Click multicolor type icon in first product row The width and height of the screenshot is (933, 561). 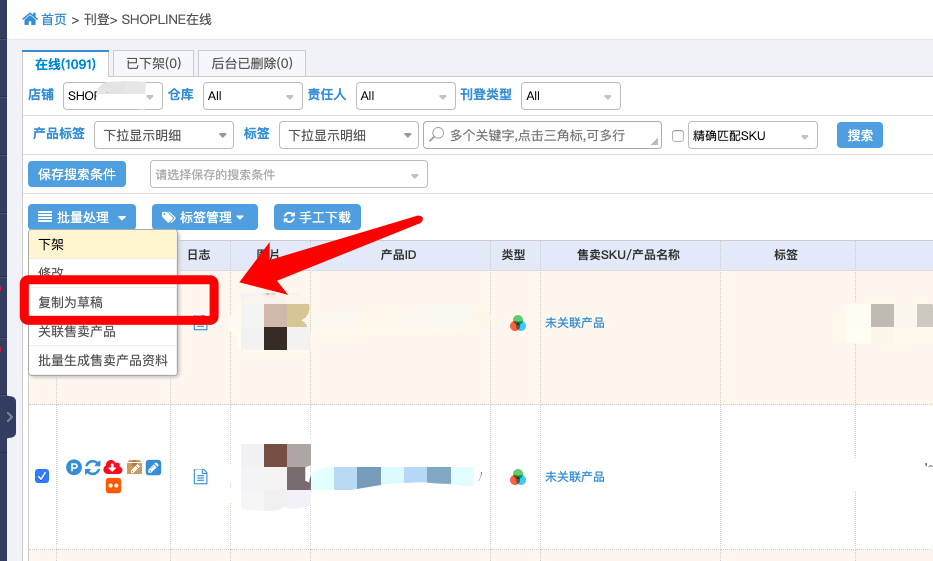click(518, 324)
